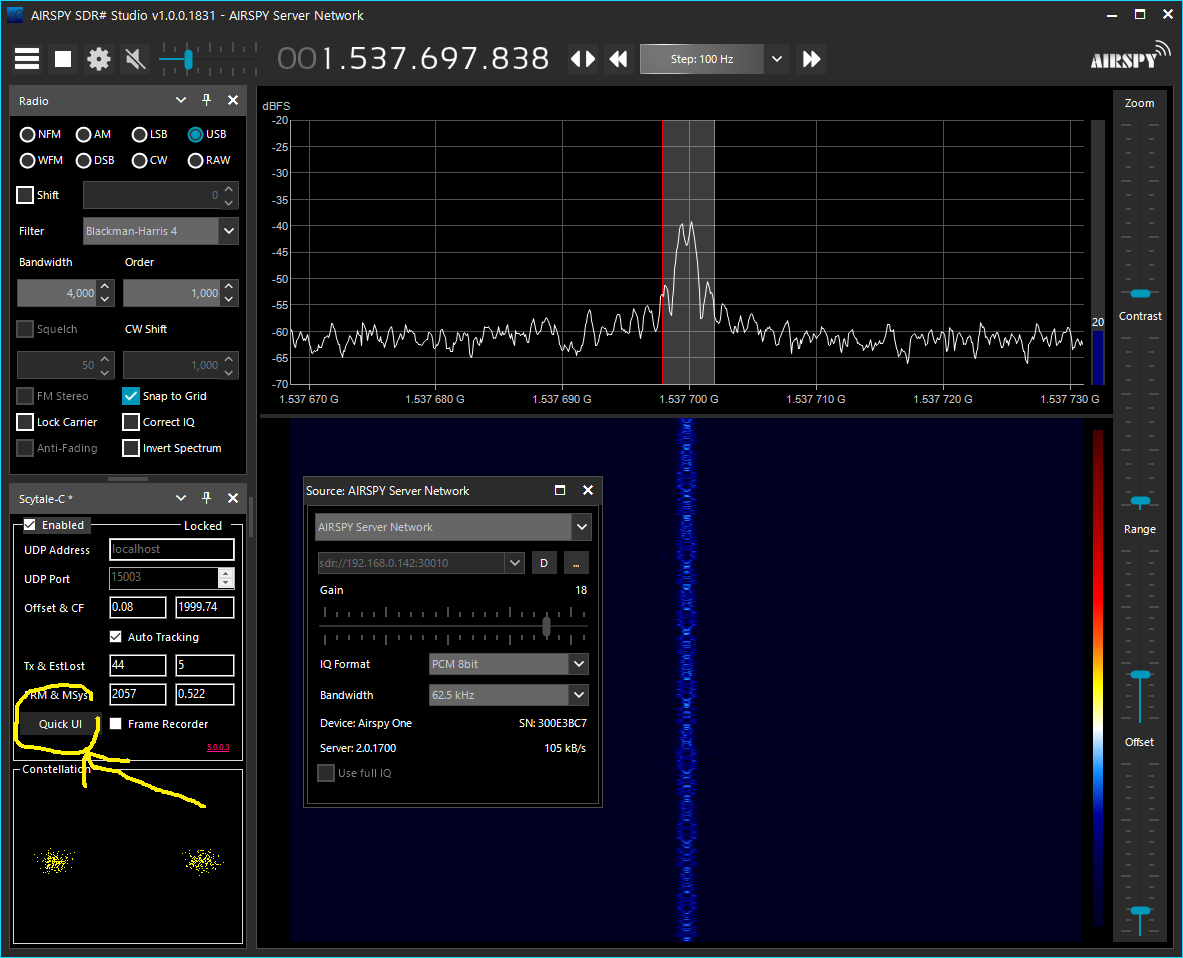1183x958 pixels.
Task: Click the Step: 100 Hz button
Action: pos(702,59)
